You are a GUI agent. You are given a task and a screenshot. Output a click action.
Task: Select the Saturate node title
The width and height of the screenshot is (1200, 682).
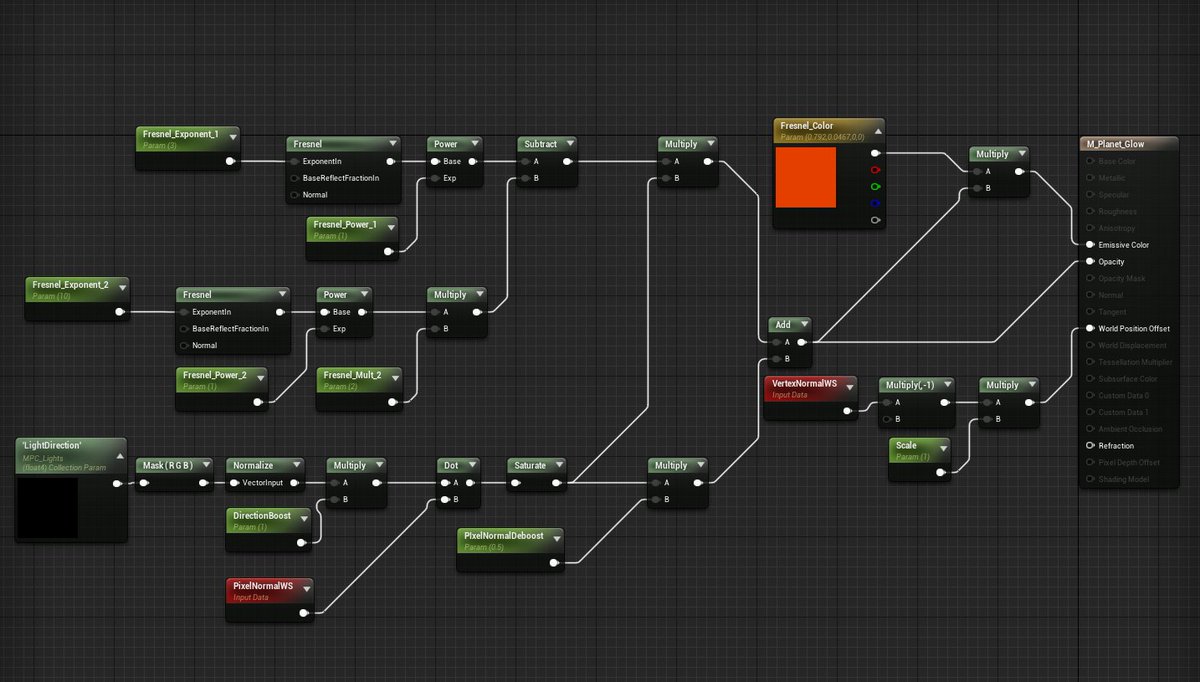coord(530,466)
